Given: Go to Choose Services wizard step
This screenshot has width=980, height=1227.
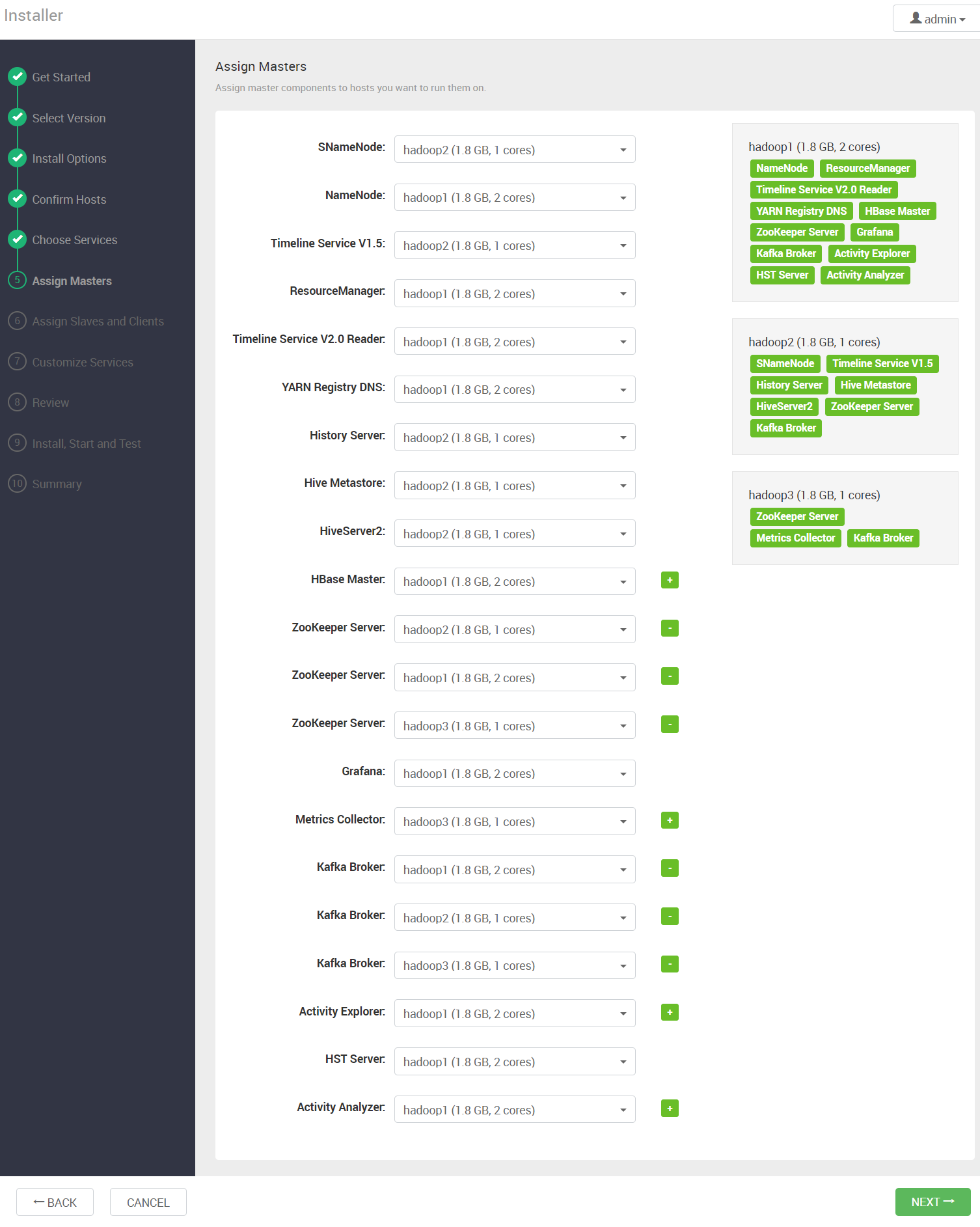Looking at the screenshot, I should point(75,240).
